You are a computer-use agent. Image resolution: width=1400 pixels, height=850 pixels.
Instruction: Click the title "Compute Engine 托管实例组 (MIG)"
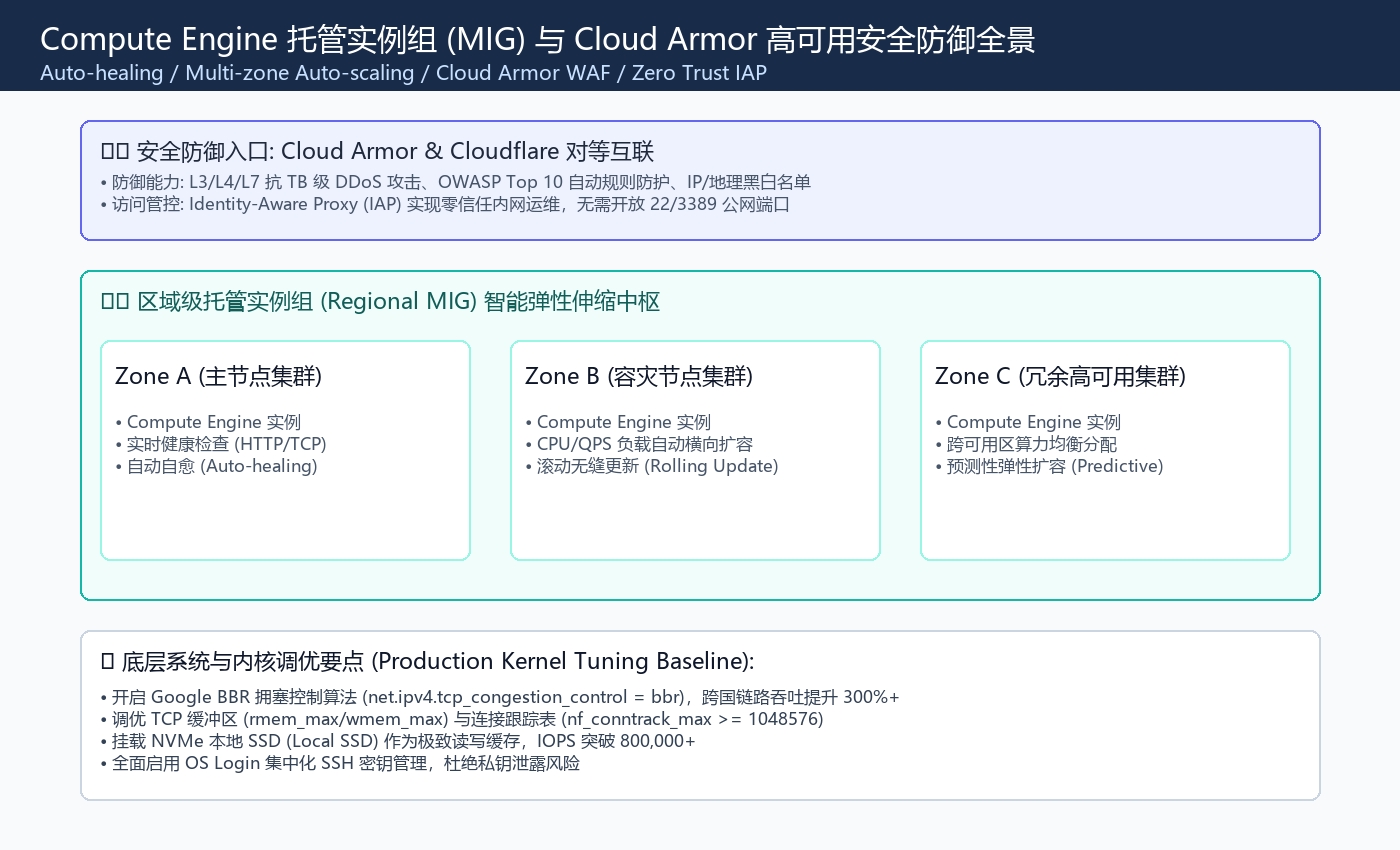click(x=538, y=39)
